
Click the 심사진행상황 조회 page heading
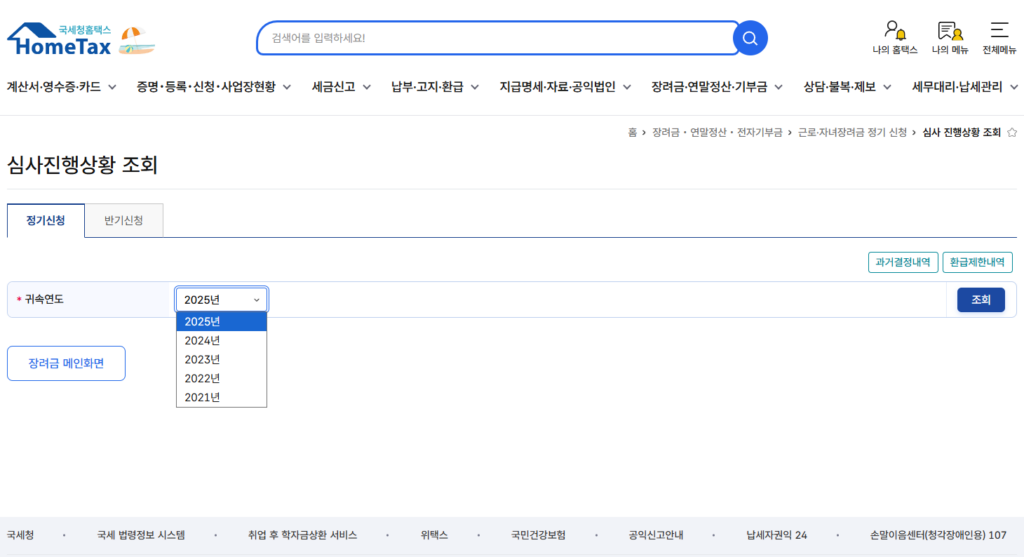(82, 165)
